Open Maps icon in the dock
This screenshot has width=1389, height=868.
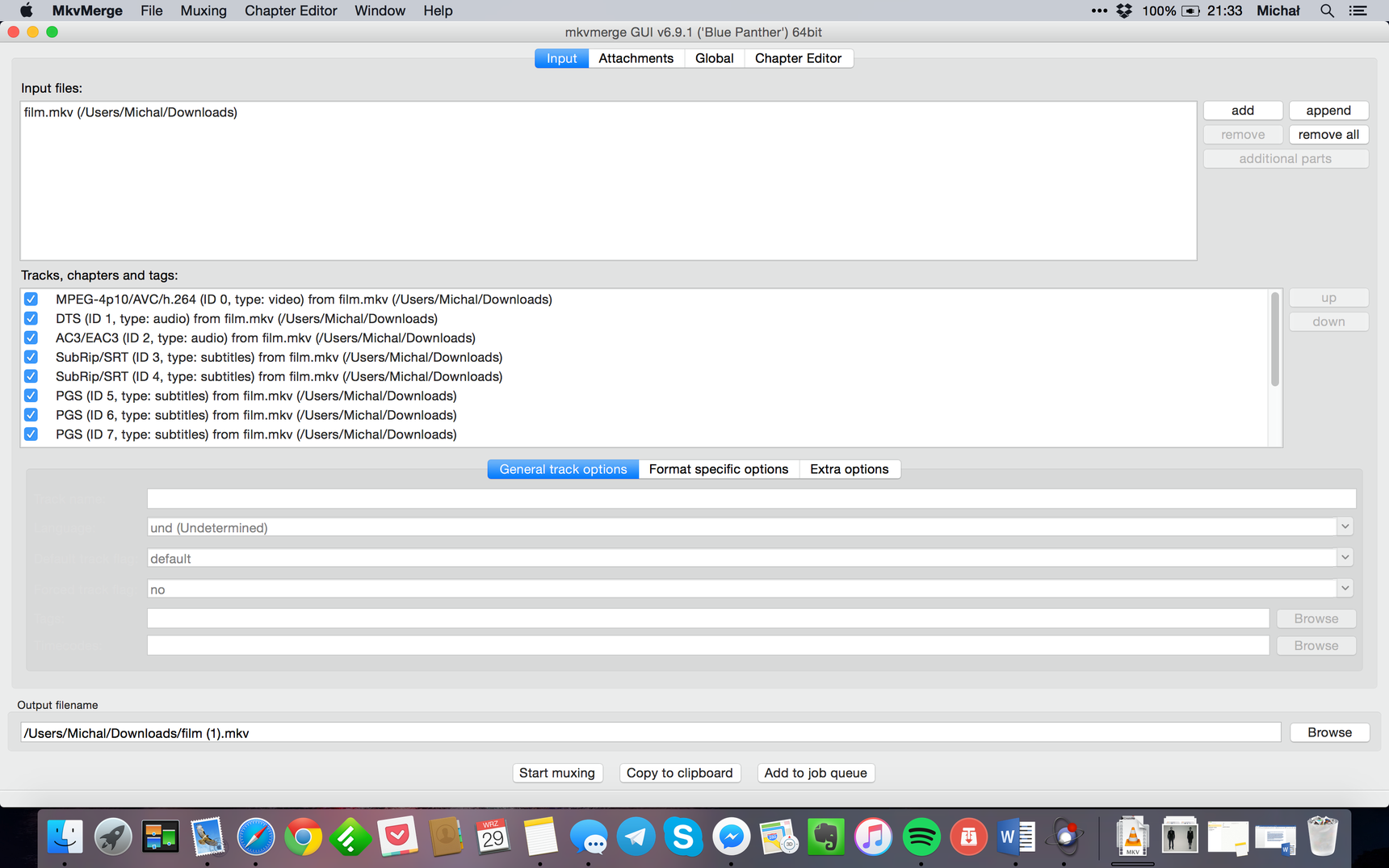[778, 837]
